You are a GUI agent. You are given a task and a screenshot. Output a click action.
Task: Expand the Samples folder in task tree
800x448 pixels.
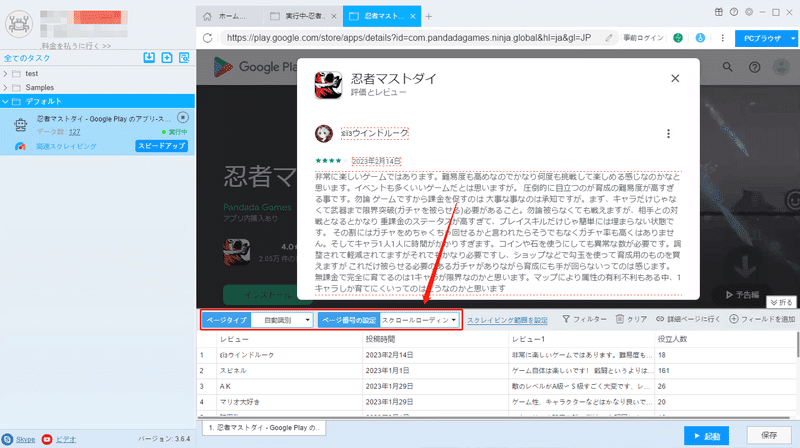pyautogui.click(x=6, y=87)
